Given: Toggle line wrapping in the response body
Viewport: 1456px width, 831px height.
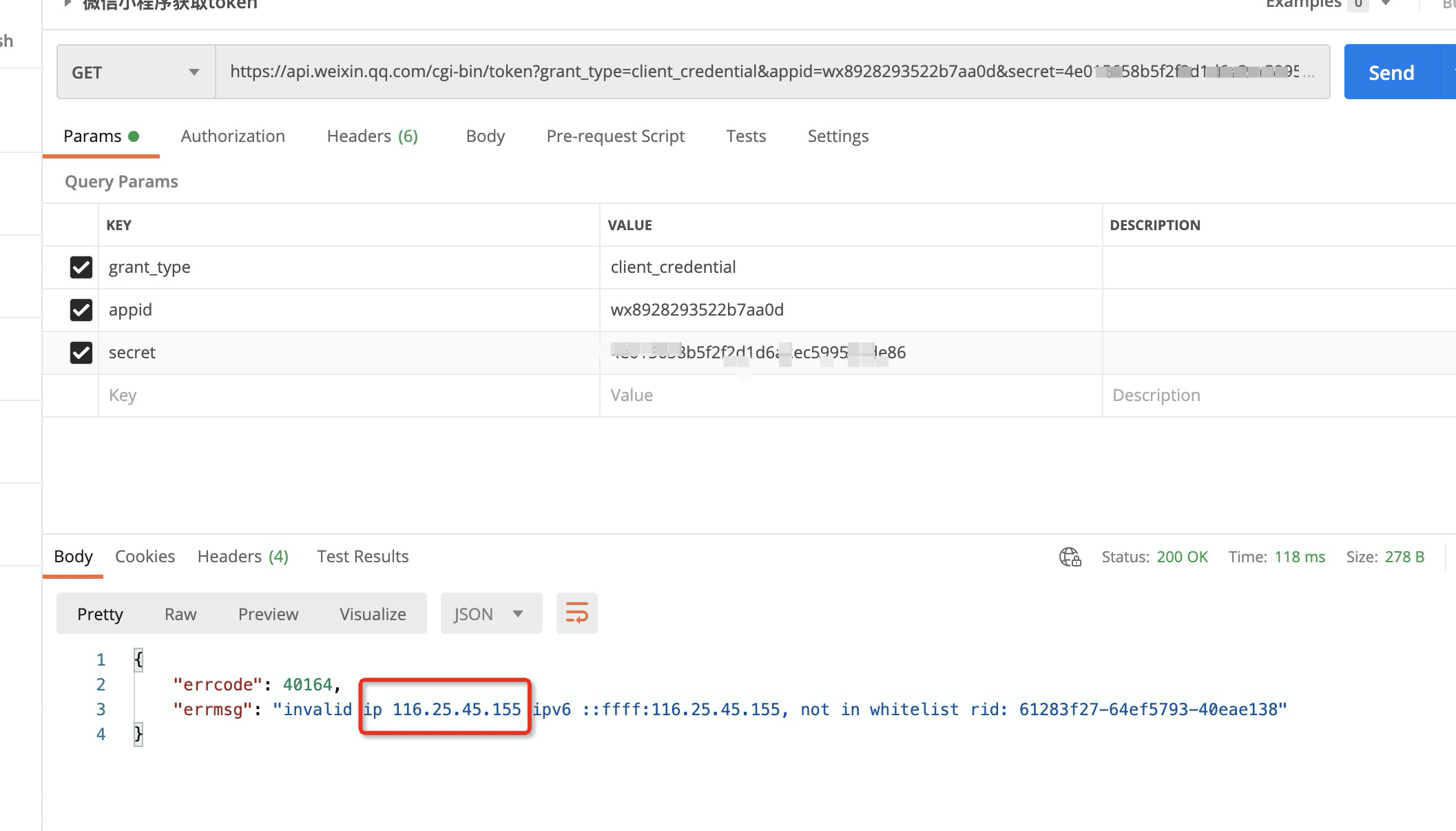Looking at the screenshot, I should pyautogui.click(x=576, y=613).
